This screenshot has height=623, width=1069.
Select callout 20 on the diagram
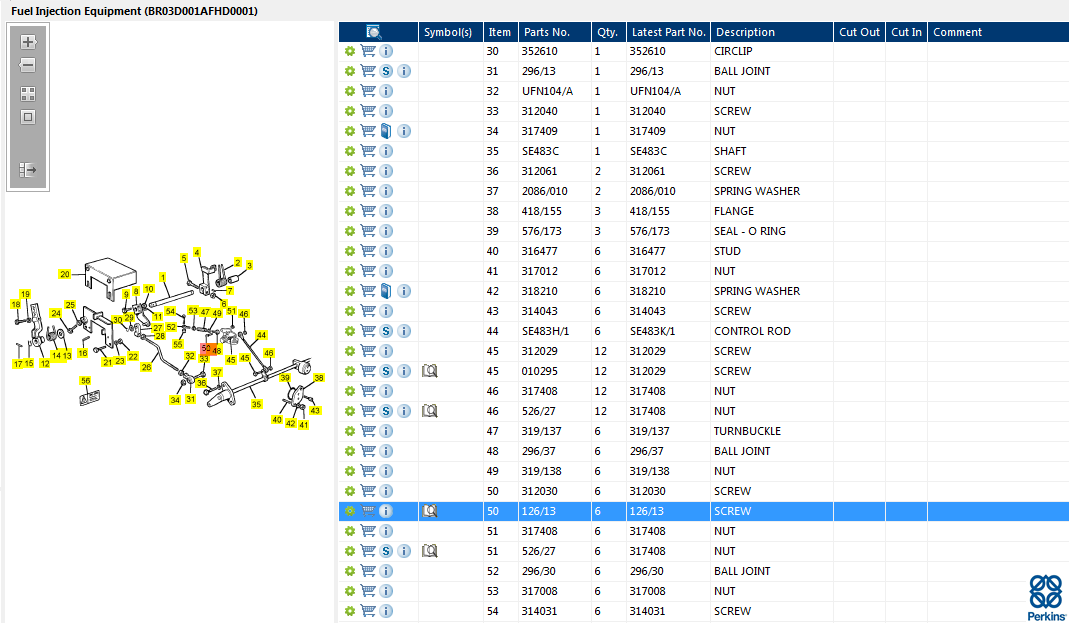pos(65,274)
